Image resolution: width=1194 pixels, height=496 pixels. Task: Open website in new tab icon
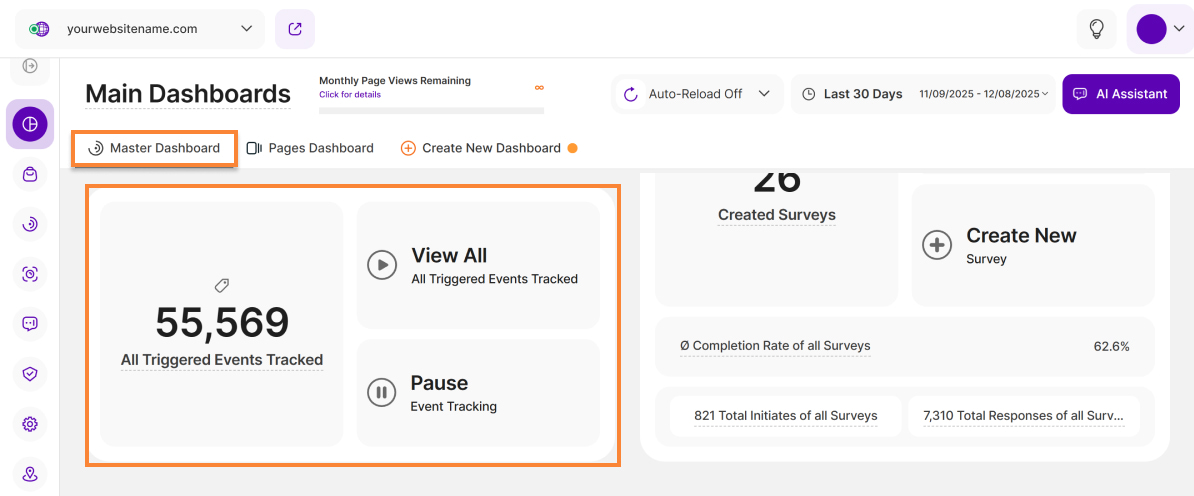tap(295, 29)
